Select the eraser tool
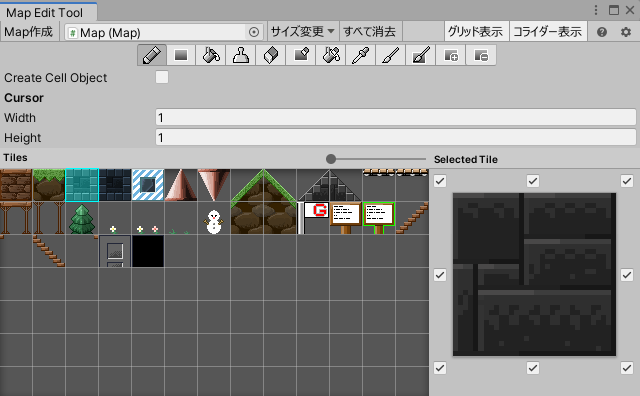Image resolution: width=640 pixels, height=396 pixels. coord(271,55)
